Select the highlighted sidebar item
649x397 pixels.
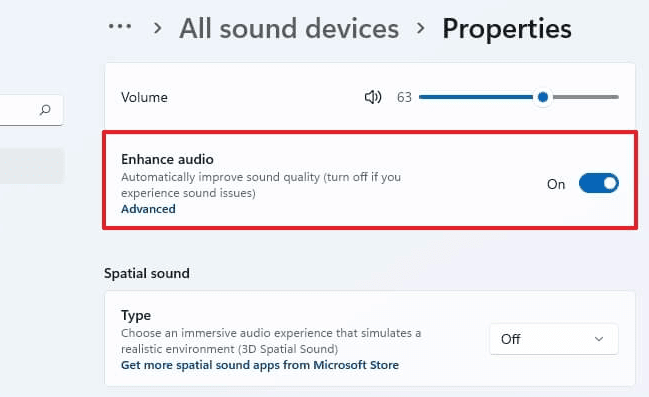pos(32,166)
